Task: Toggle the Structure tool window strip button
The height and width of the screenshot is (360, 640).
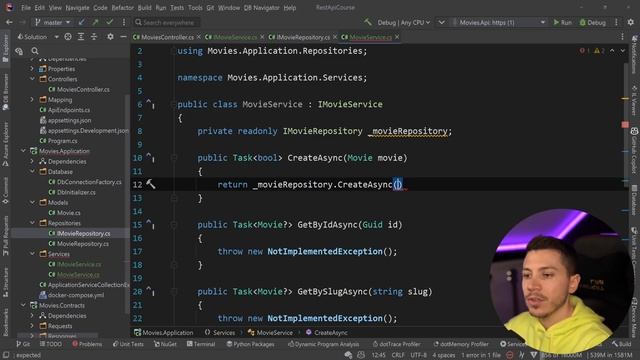Action: coord(5,282)
